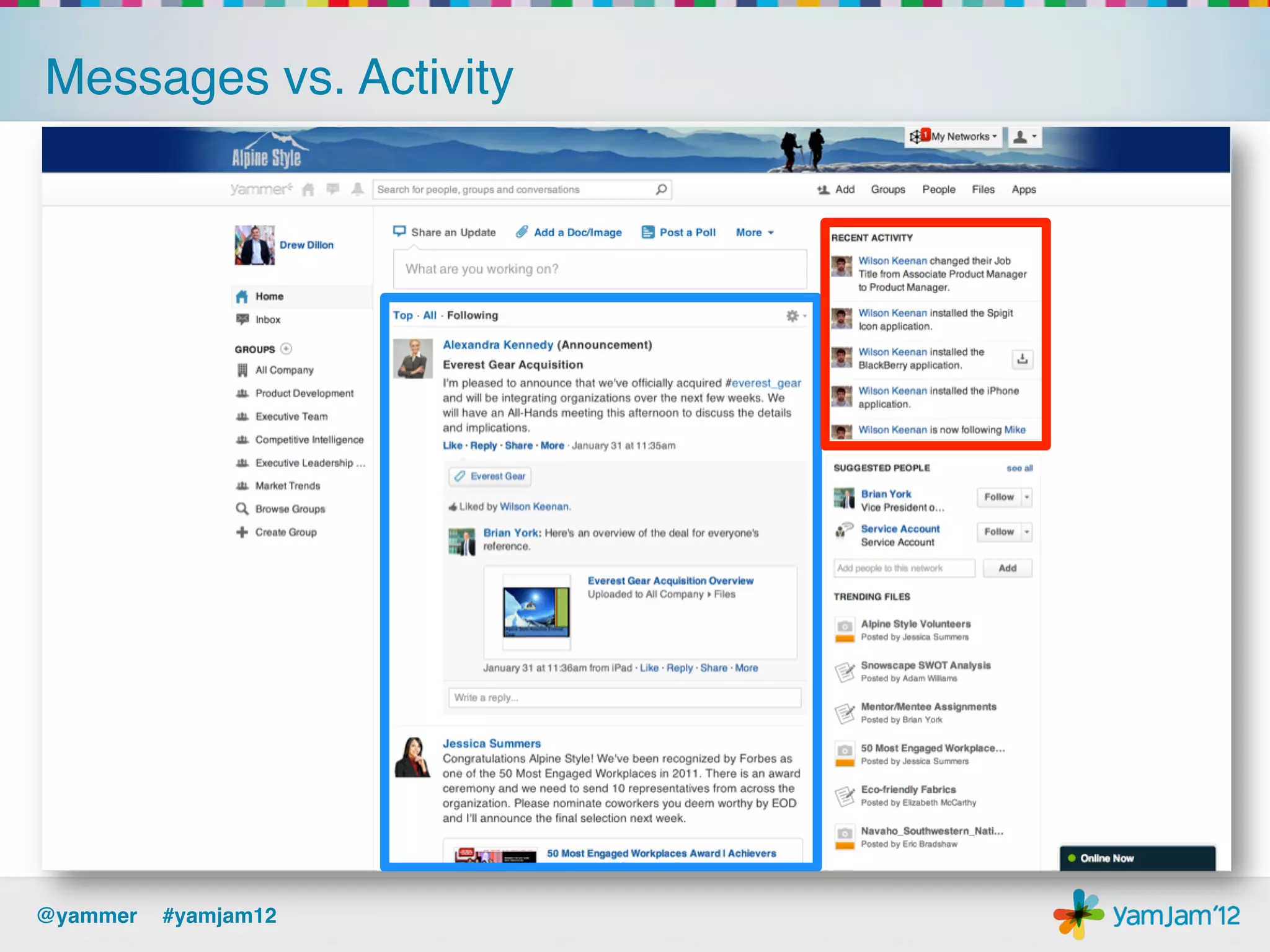Click the add group plus icon

point(286,349)
